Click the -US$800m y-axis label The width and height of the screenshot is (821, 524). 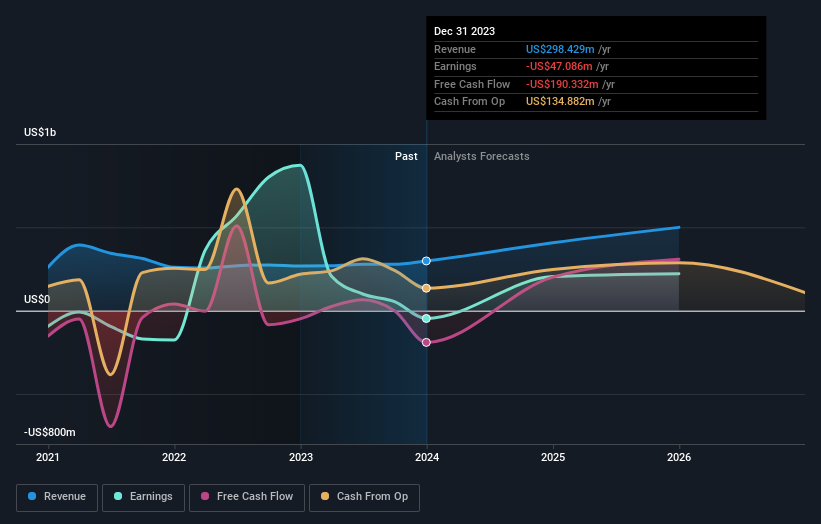coord(50,432)
